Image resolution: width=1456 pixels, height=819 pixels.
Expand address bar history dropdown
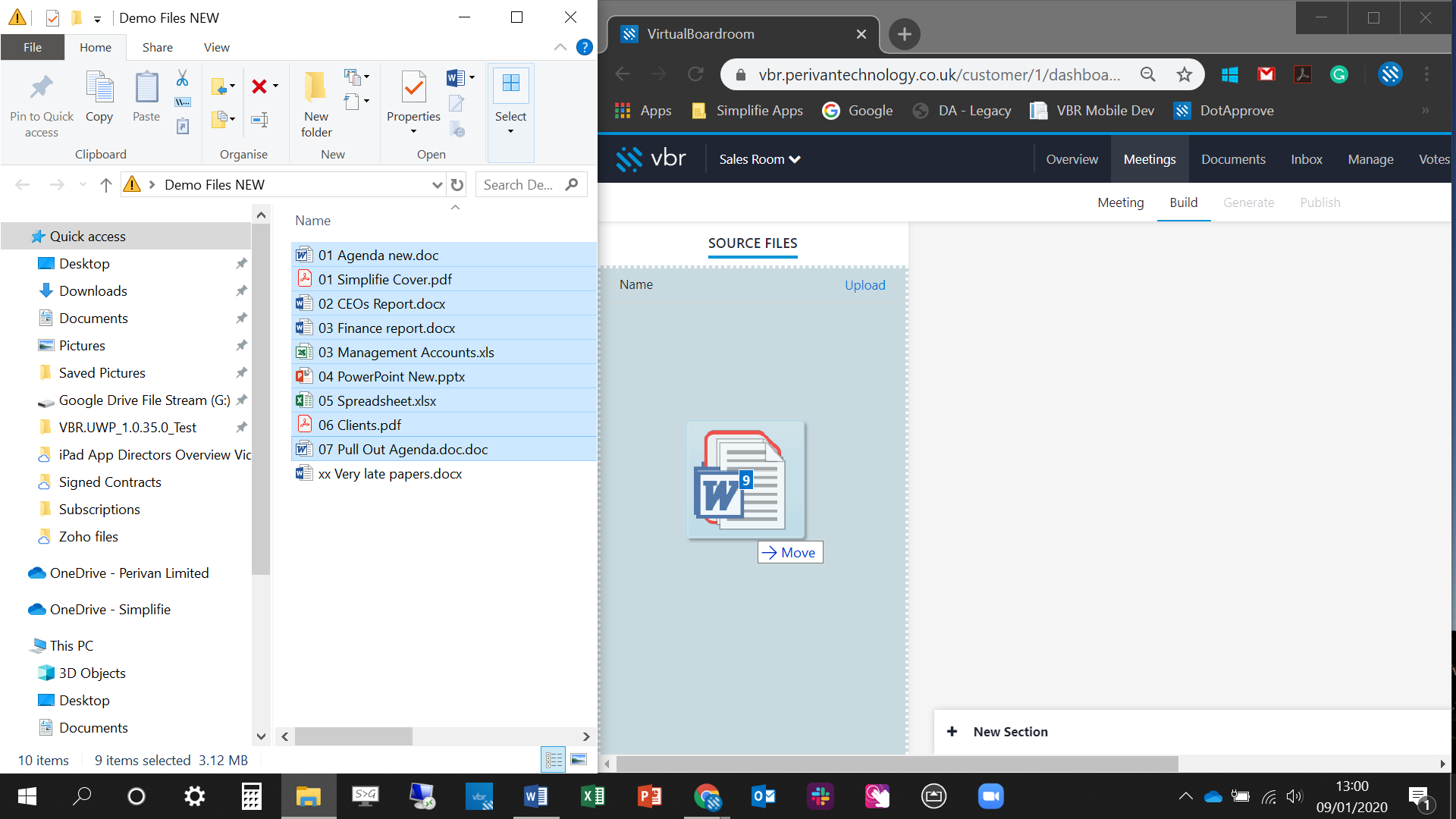click(437, 184)
